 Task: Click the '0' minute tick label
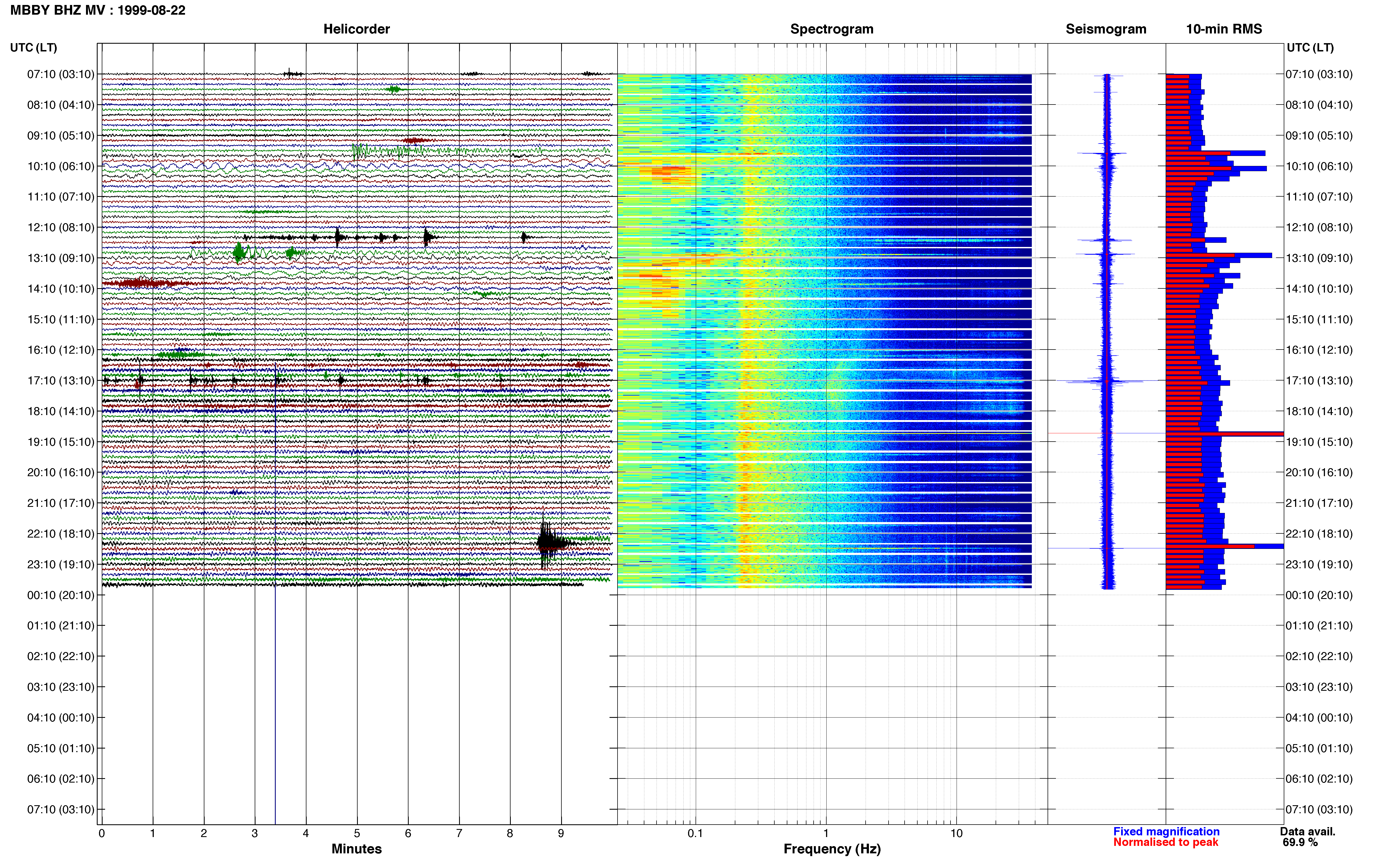click(101, 833)
